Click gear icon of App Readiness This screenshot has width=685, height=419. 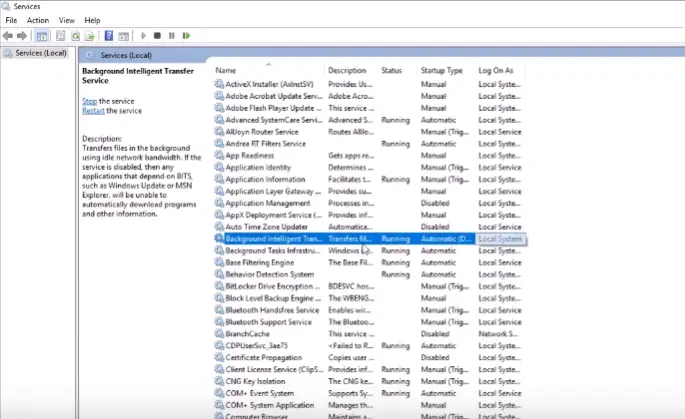(219, 155)
